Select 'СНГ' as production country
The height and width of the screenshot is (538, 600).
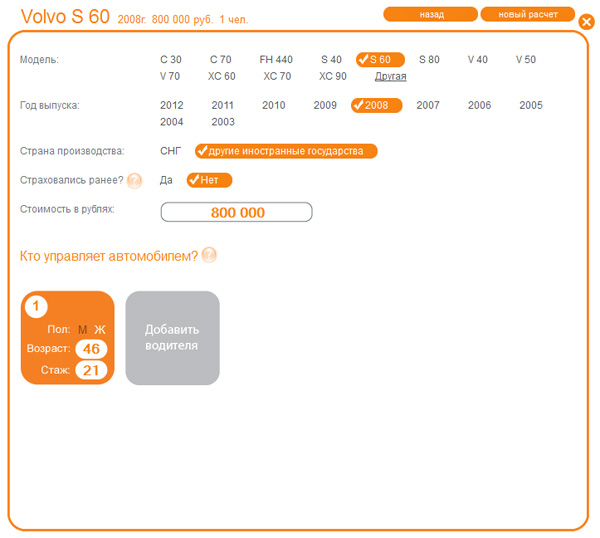pyautogui.click(x=171, y=151)
